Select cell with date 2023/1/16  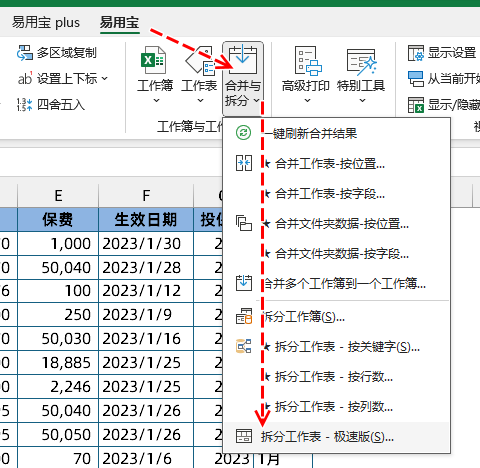[x=146, y=339]
